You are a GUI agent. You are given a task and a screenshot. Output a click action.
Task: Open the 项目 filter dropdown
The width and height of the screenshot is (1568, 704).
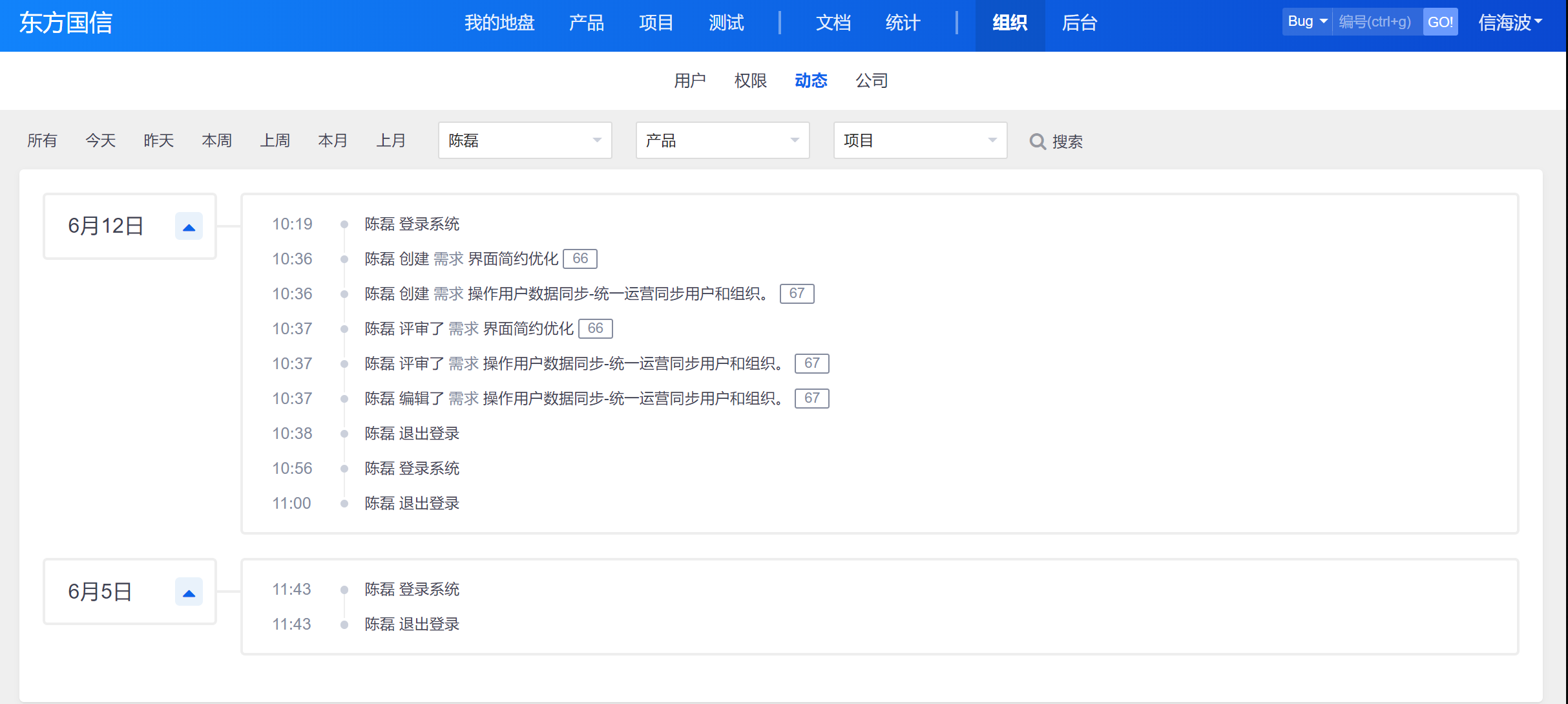[920, 141]
